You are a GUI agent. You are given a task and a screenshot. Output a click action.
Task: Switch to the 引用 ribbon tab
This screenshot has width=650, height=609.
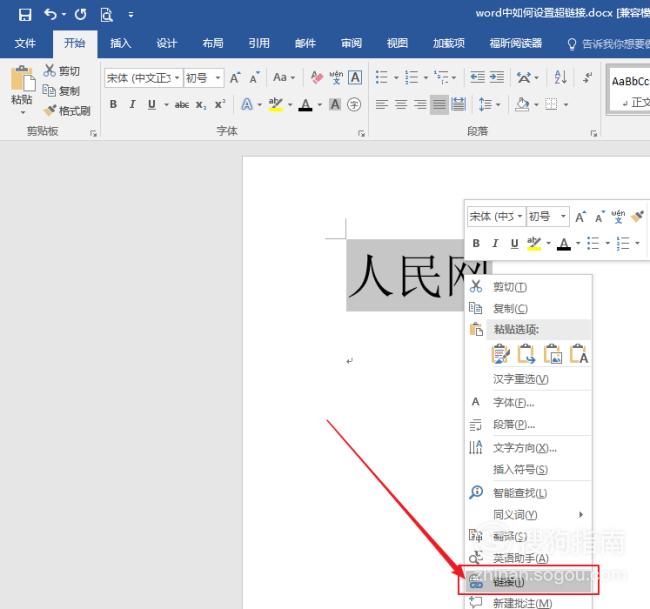pos(259,43)
